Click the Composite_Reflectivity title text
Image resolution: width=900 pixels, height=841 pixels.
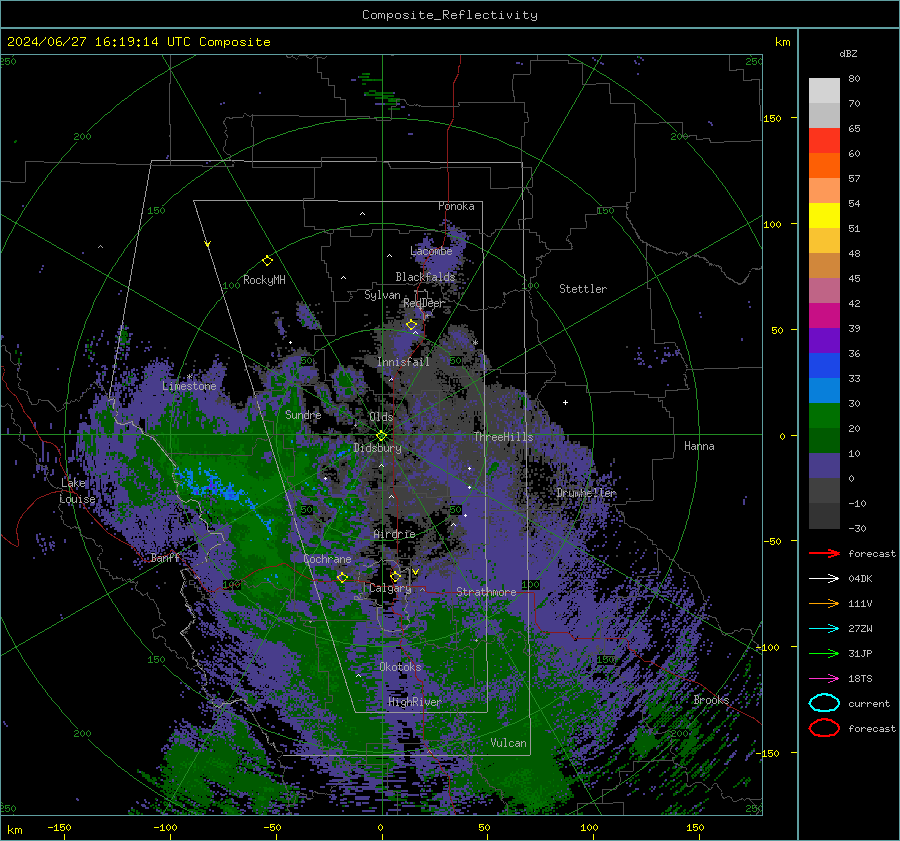coord(449,15)
